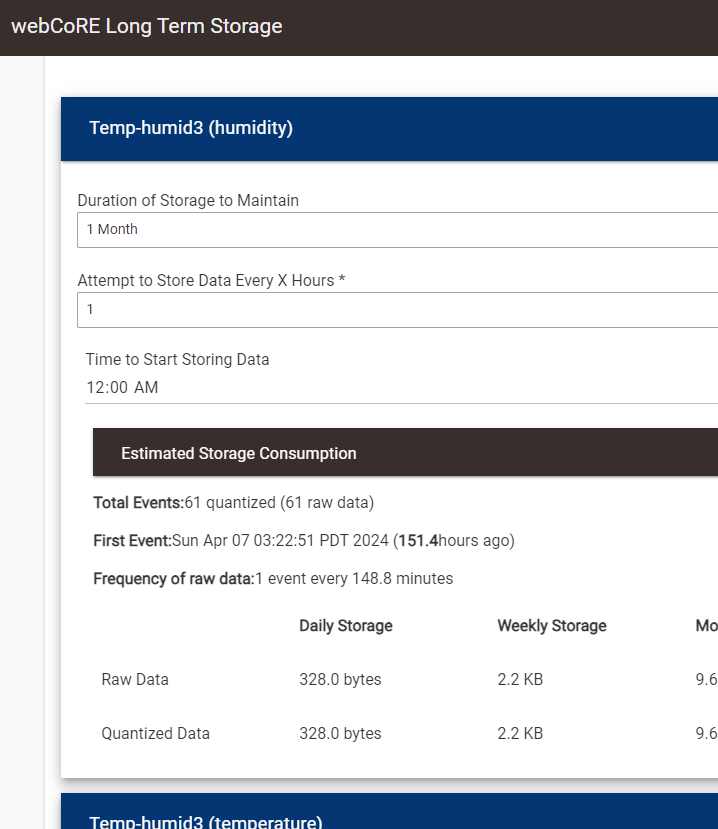Select the Weekly Storage column header
This screenshot has width=718, height=829.
[551, 625]
